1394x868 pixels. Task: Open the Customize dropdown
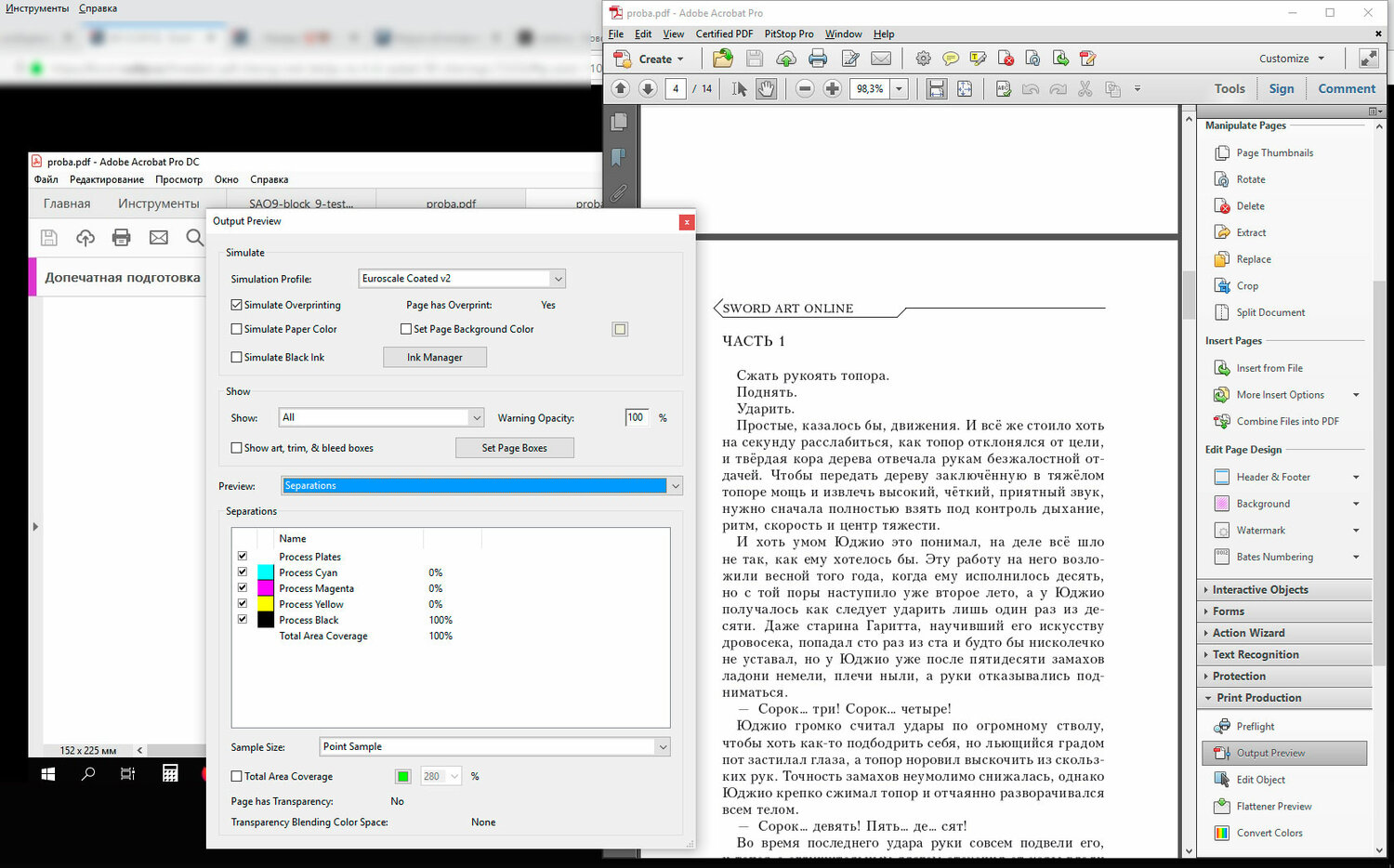(x=1292, y=59)
